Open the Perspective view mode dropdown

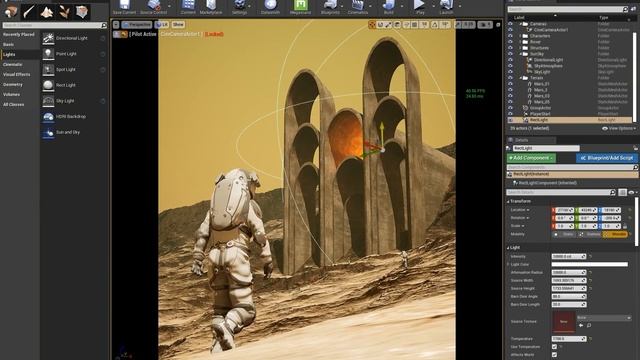click(x=137, y=25)
